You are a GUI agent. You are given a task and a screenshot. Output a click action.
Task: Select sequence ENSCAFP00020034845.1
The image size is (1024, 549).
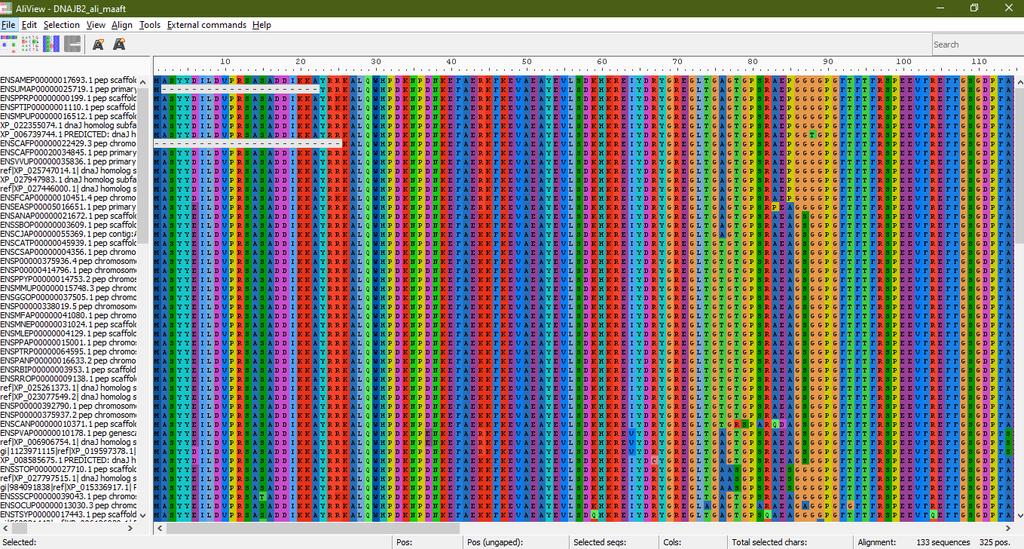click(x=69, y=152)
